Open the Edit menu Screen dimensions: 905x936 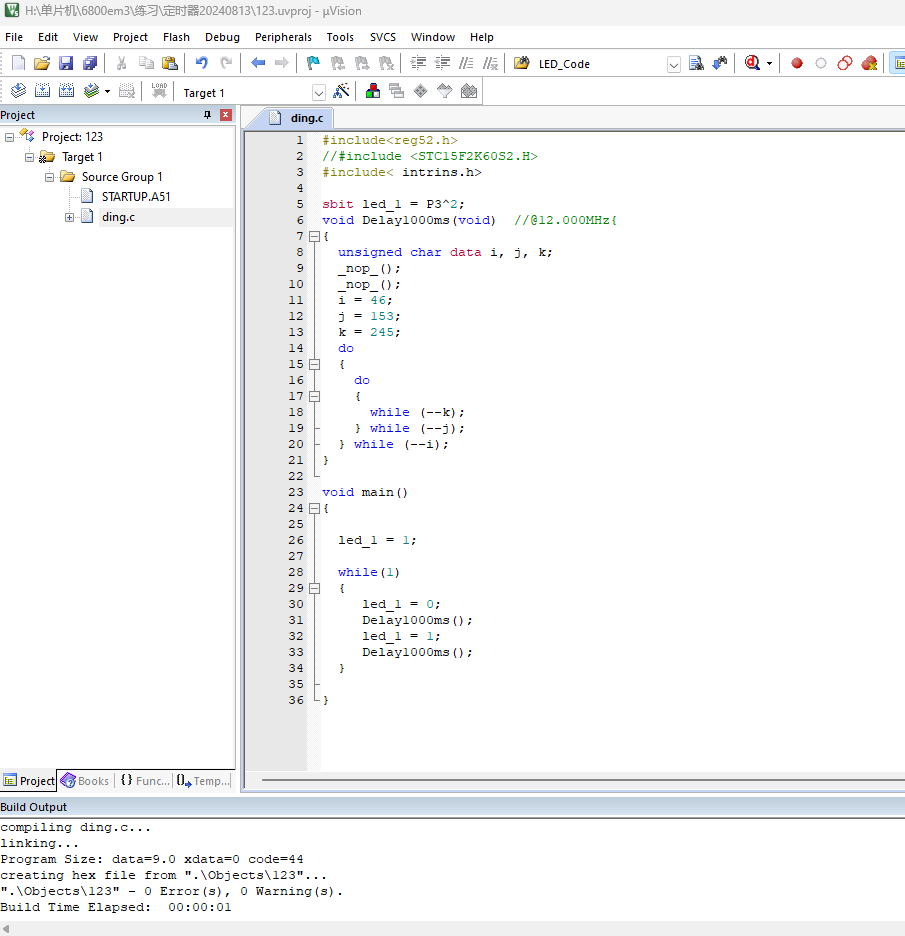point(48,37)
